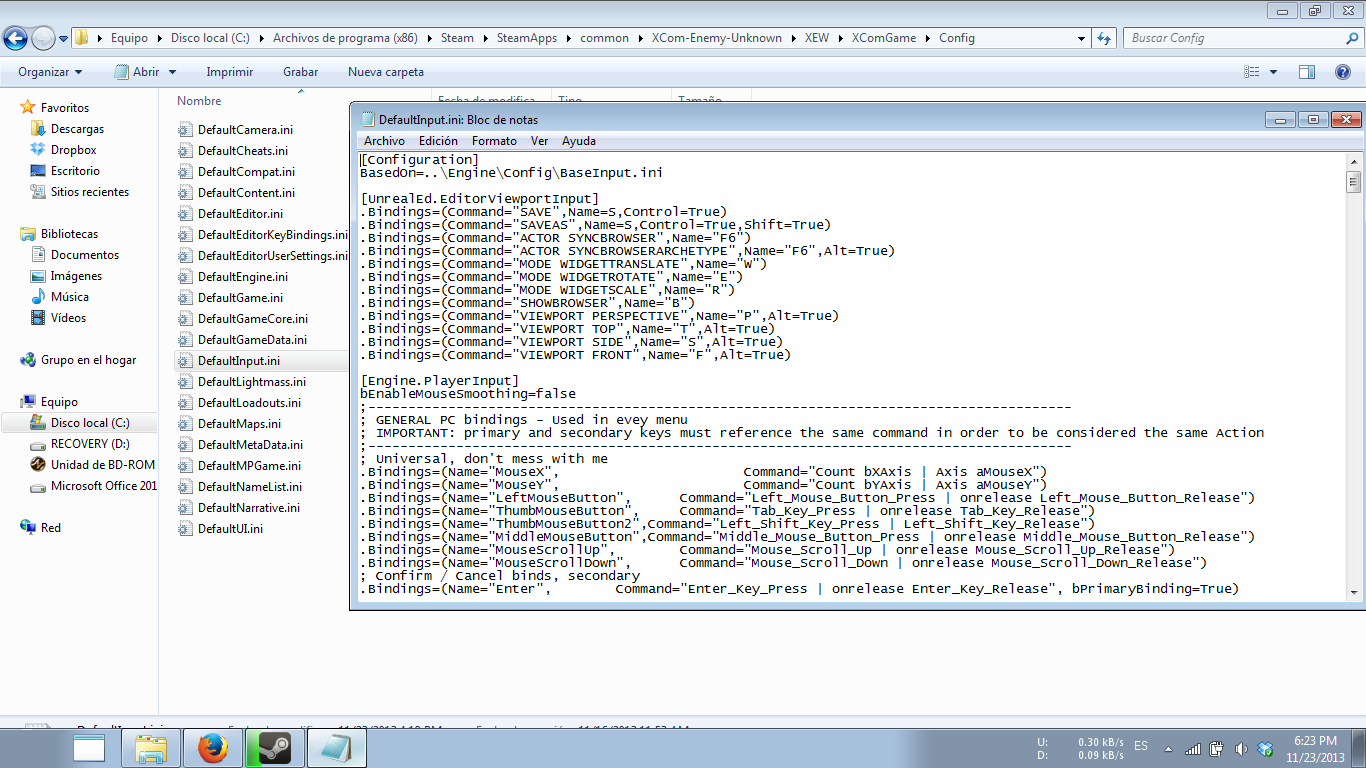Create a folder with Nueva carpeta
The width and height of the screenshot is (1366, 768).
(x=385, y=72)
